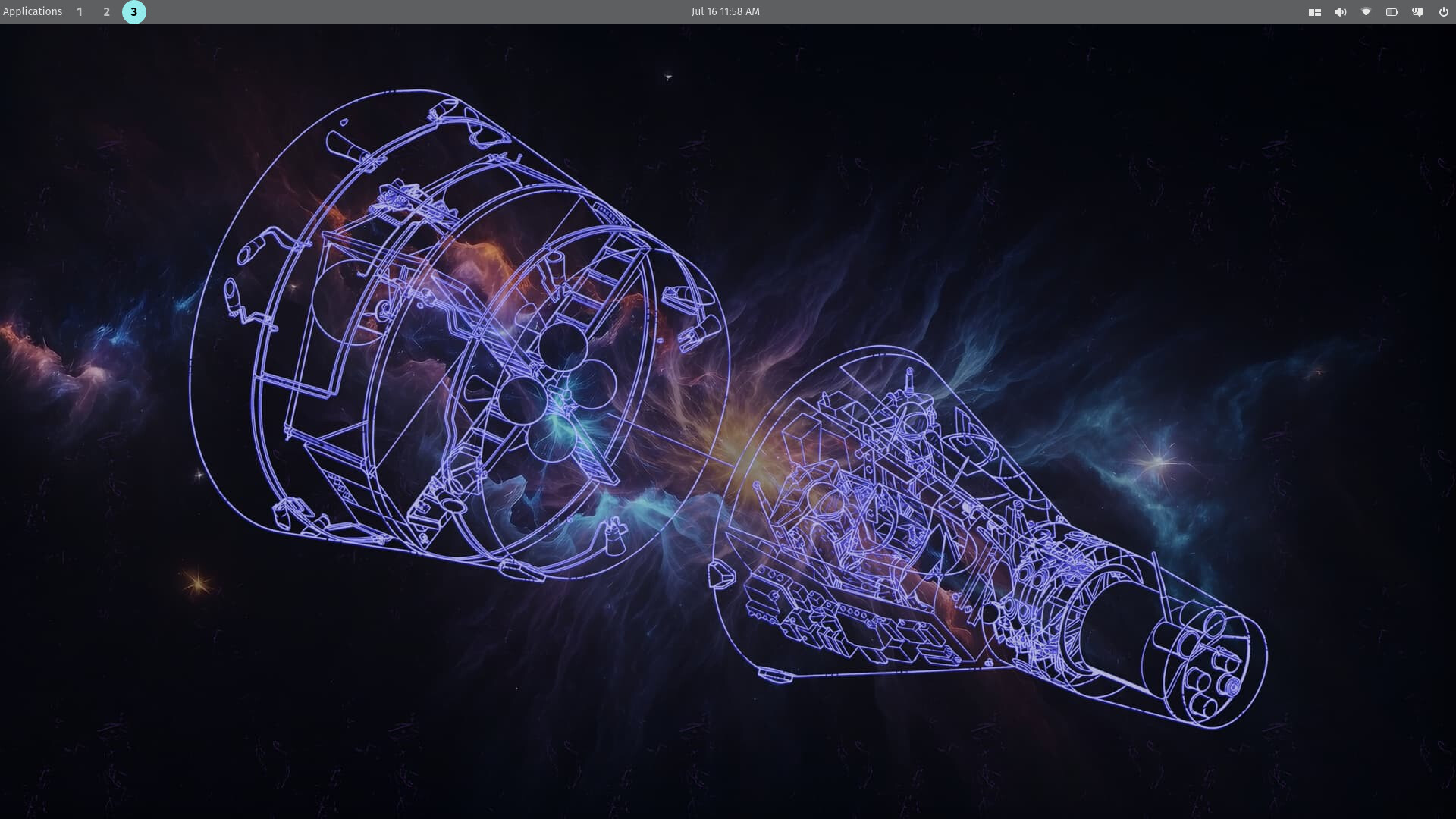Image resolution: width=1456 pixels, height=819 pixels.
Task: Expand the shutdown options dropdown
Action: point(1444,12)
